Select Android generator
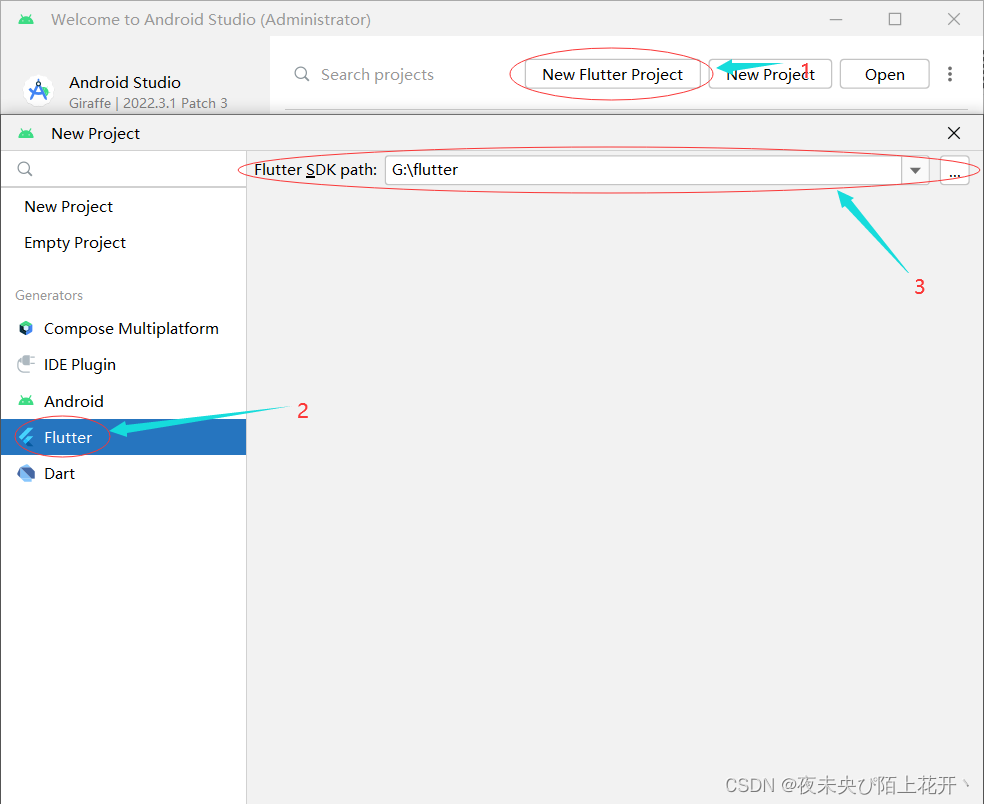 [124, 401]
